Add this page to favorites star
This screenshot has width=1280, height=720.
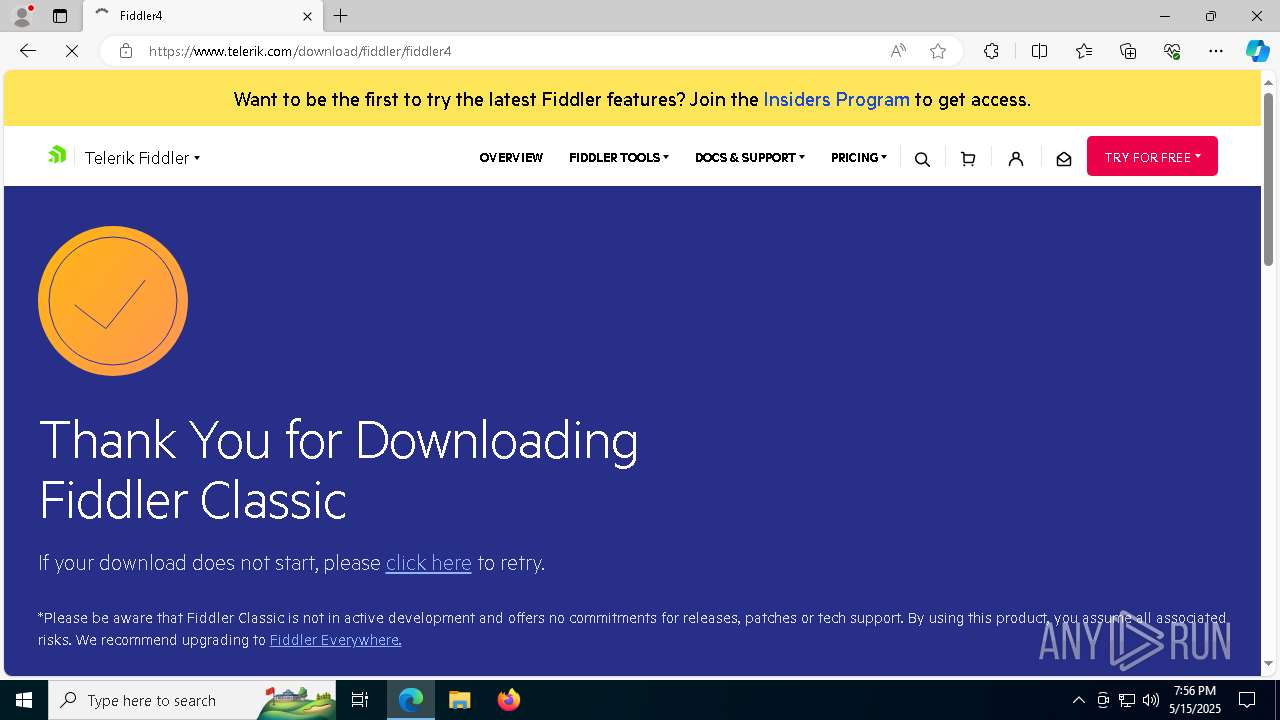(938, 51)
